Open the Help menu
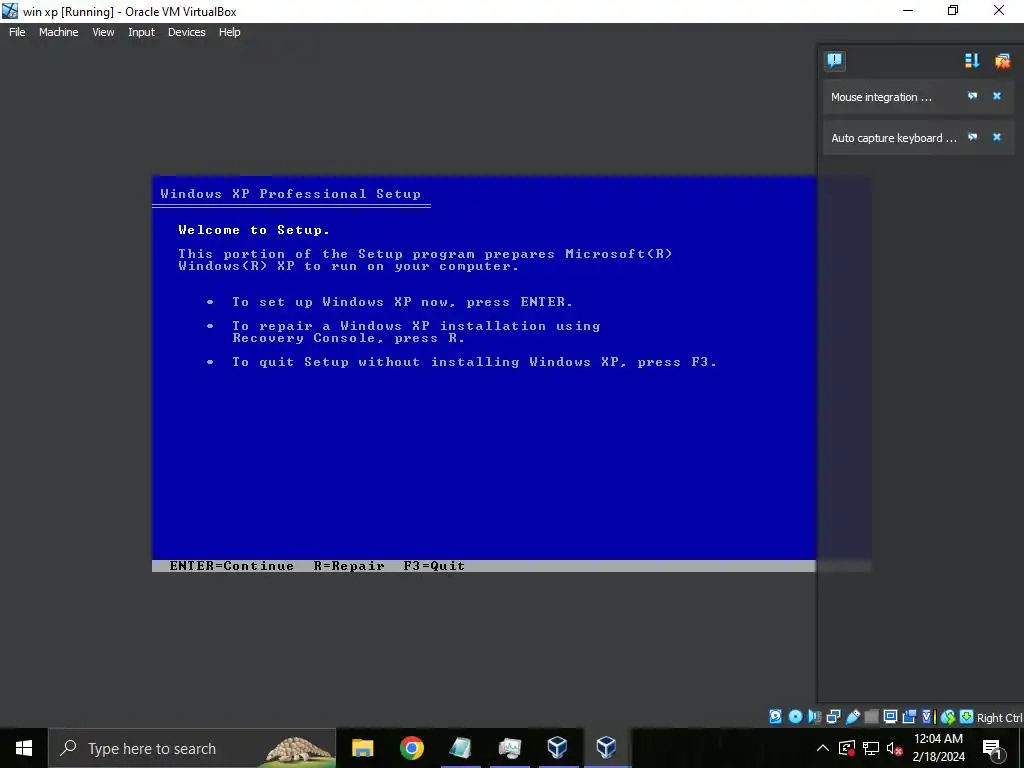 tap(229, 32)
